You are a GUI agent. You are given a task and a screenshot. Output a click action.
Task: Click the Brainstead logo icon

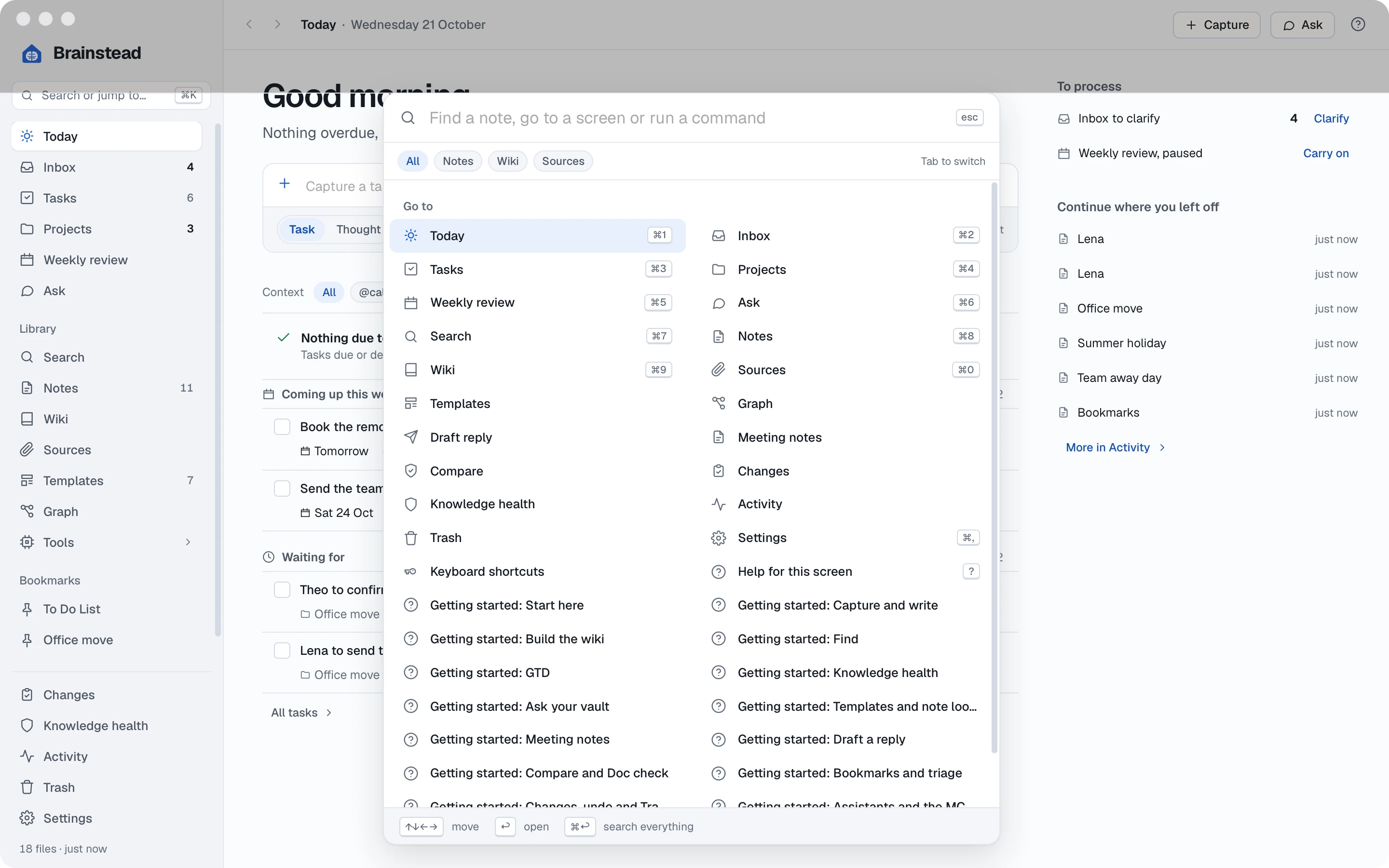[31, 54]
